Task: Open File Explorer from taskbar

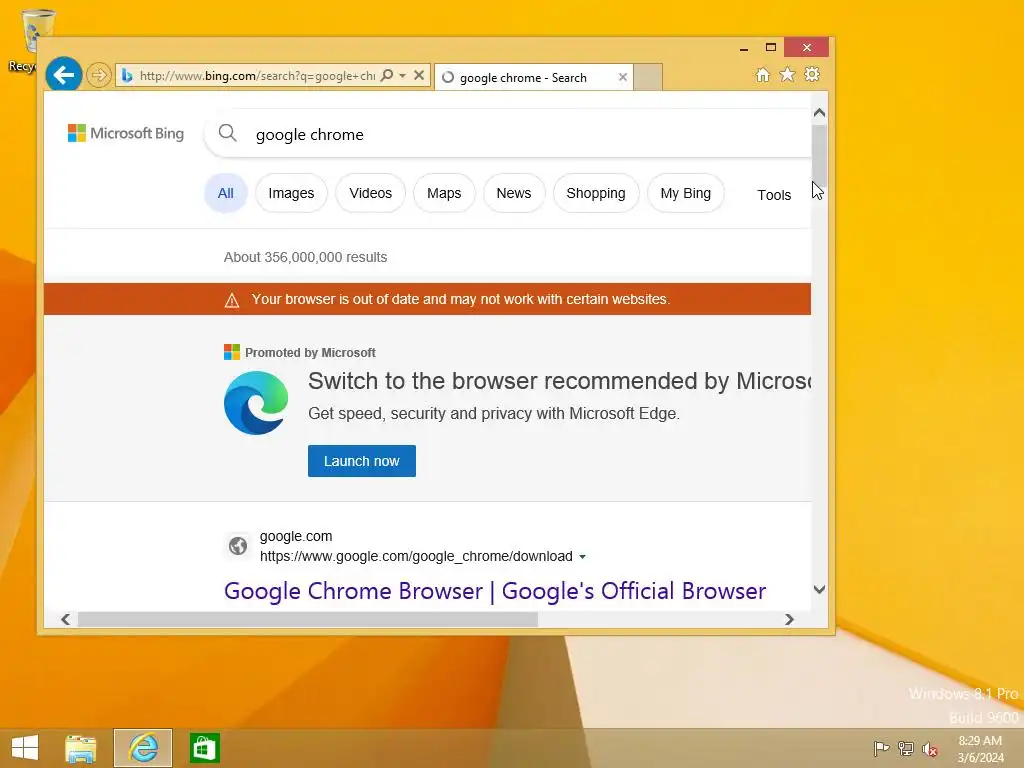Action: click(x=81, y=748)
